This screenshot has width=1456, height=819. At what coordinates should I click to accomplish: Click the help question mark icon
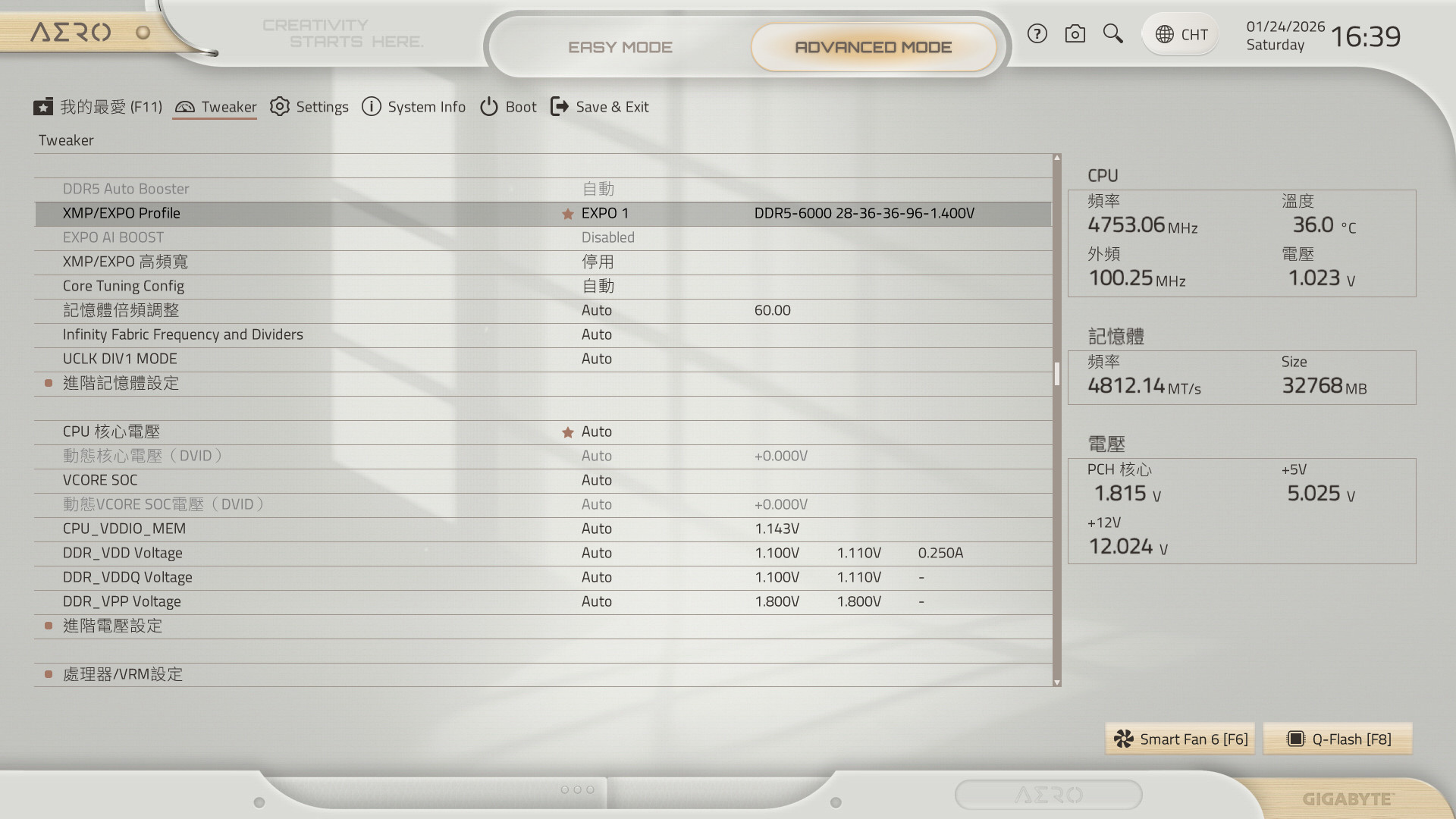(1037, 34)
